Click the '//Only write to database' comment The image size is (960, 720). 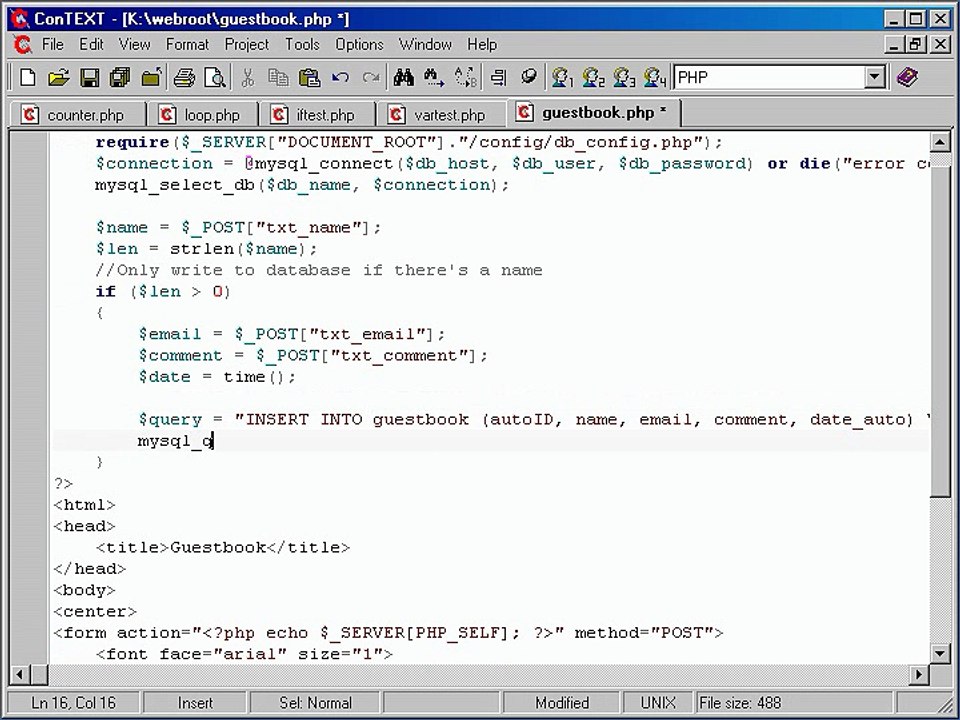tap(319, 271)
